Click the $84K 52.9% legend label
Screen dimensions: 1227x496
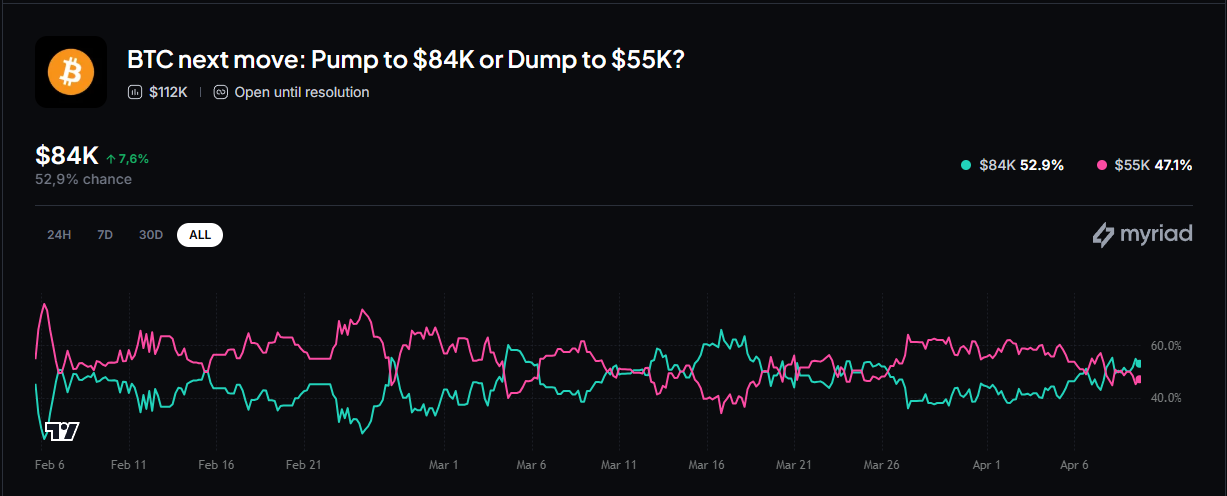1021,165
